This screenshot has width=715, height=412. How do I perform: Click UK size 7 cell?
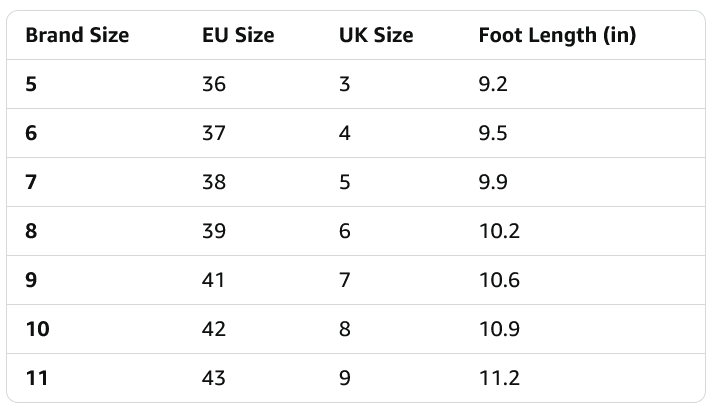point(345,280)
